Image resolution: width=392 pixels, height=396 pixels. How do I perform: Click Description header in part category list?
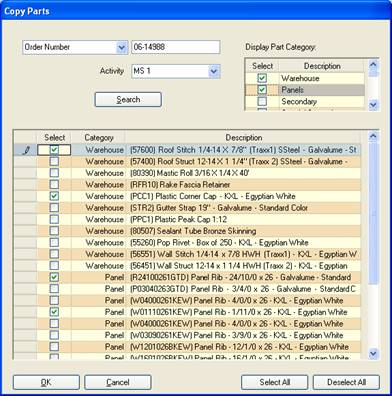click(322, 66)
